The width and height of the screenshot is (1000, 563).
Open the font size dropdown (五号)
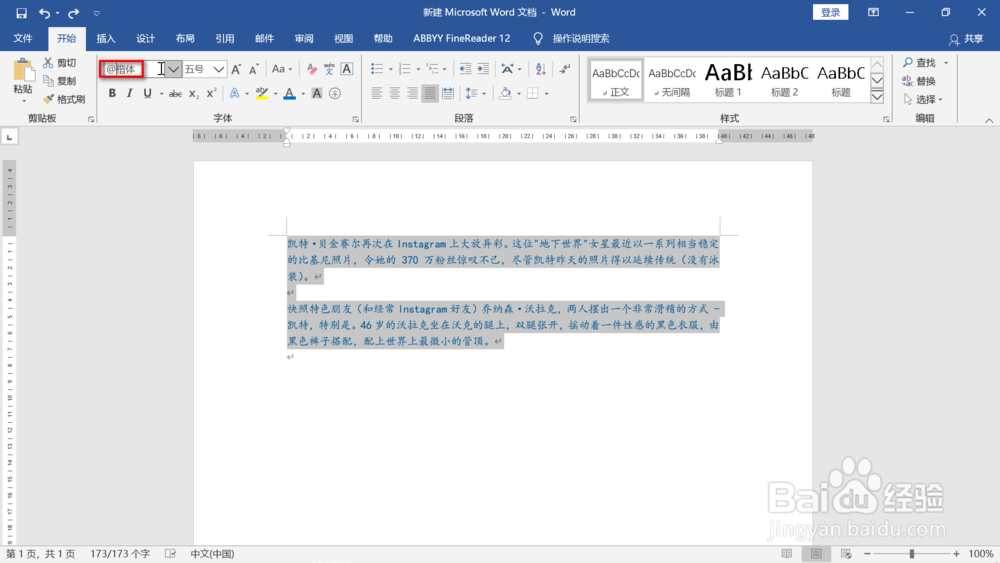pyautogui.click(x=219, y=69)
